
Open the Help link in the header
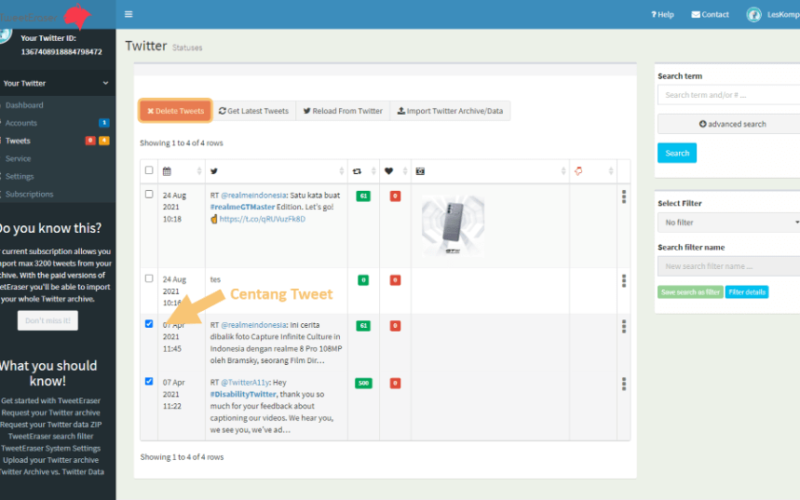click(662, 14)
